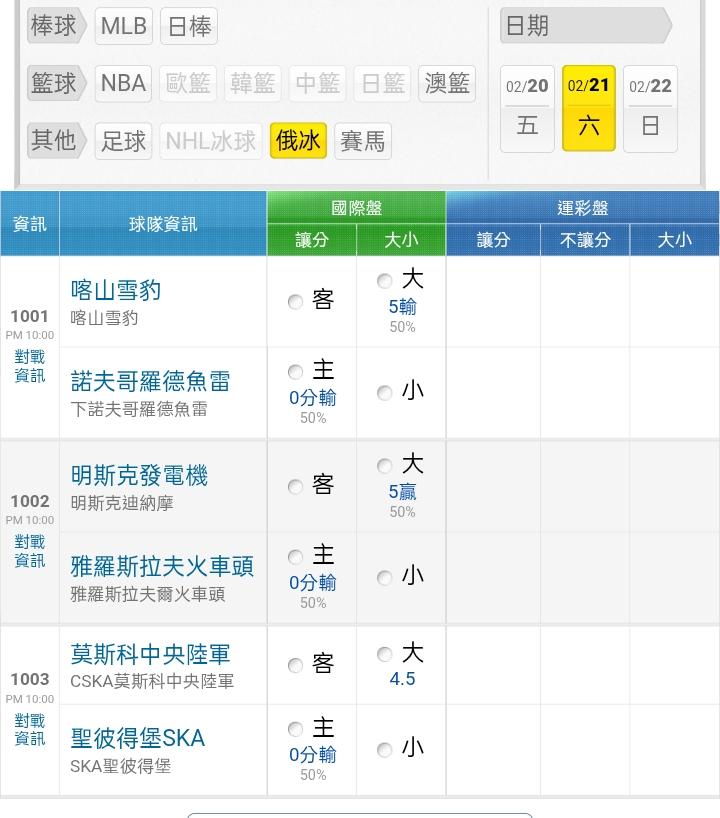Screen dimensions: 720x818
Task: Select the 日棒 league filter
Action: 189,26
